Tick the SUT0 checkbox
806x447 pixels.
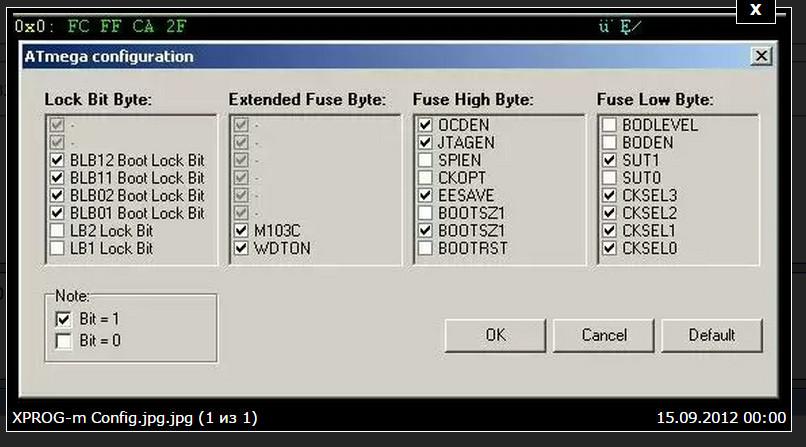click(609, 178)
